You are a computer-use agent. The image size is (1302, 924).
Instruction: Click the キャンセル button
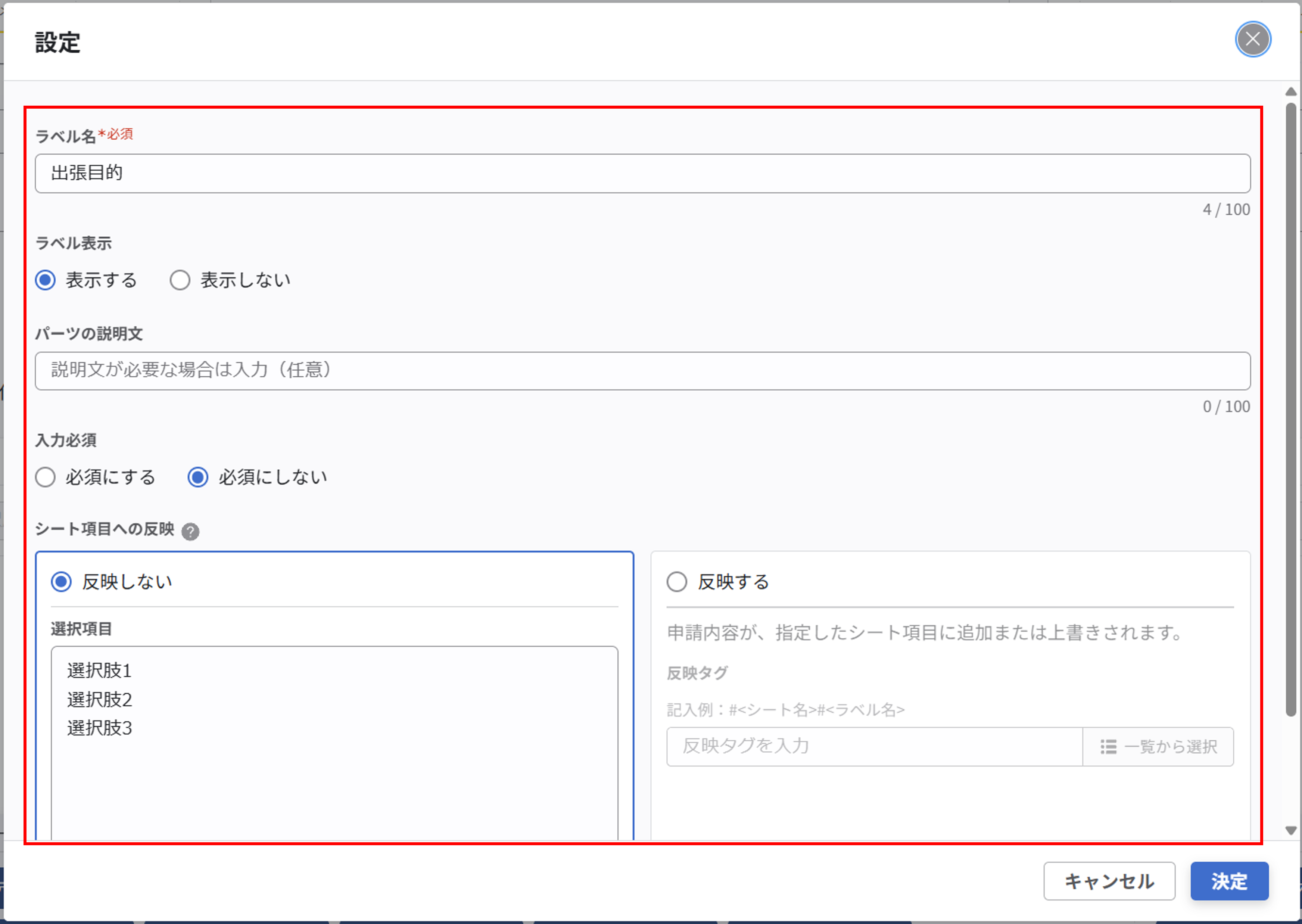[1109, 881]
